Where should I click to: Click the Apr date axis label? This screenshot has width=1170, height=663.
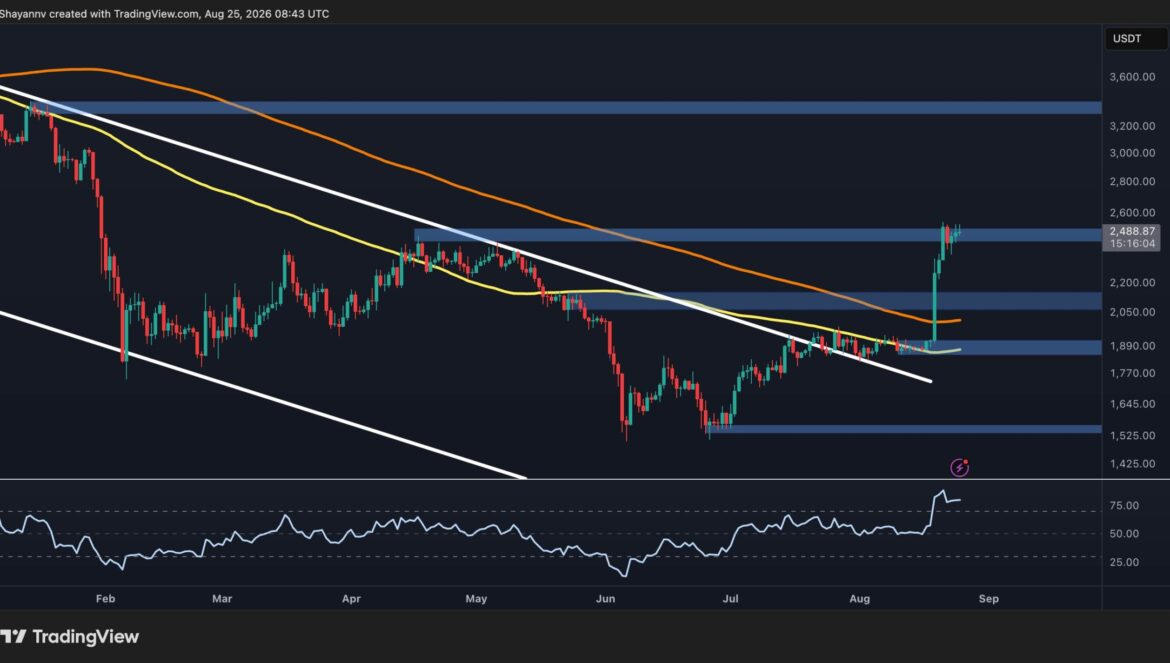pos(351,599)
